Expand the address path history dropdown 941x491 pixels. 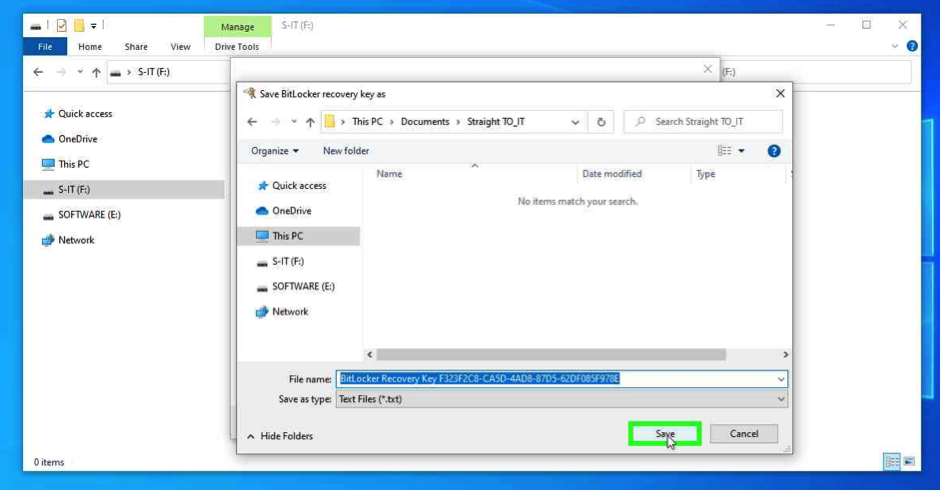(575, 122)
